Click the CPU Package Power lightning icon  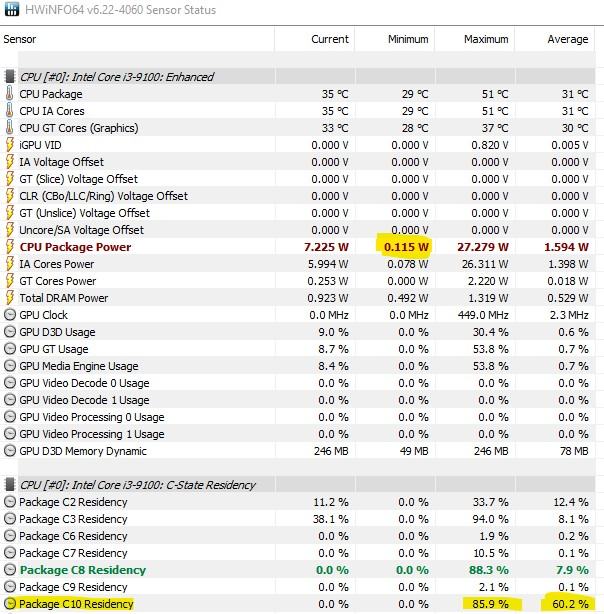(x=9, y=247)
